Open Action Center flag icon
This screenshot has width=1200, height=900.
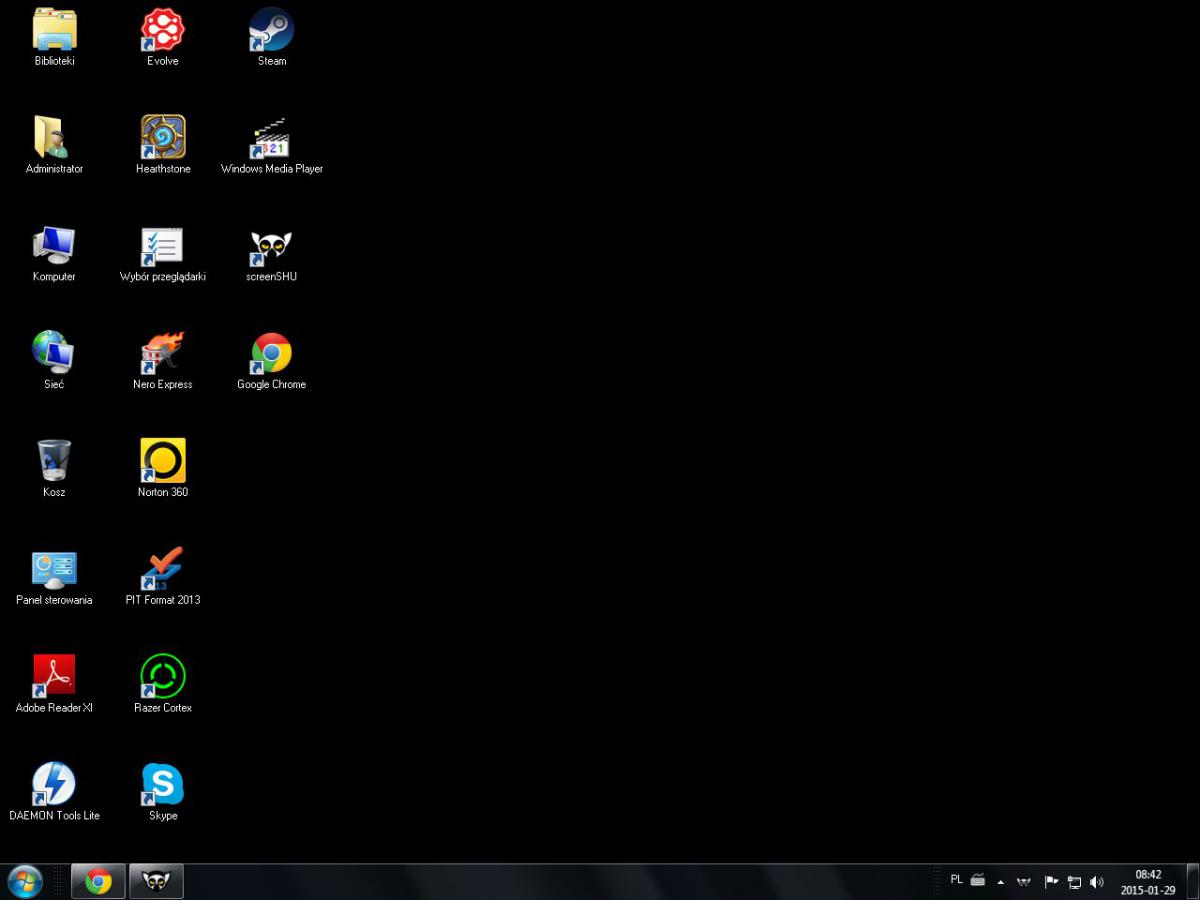coord(1051,882)
